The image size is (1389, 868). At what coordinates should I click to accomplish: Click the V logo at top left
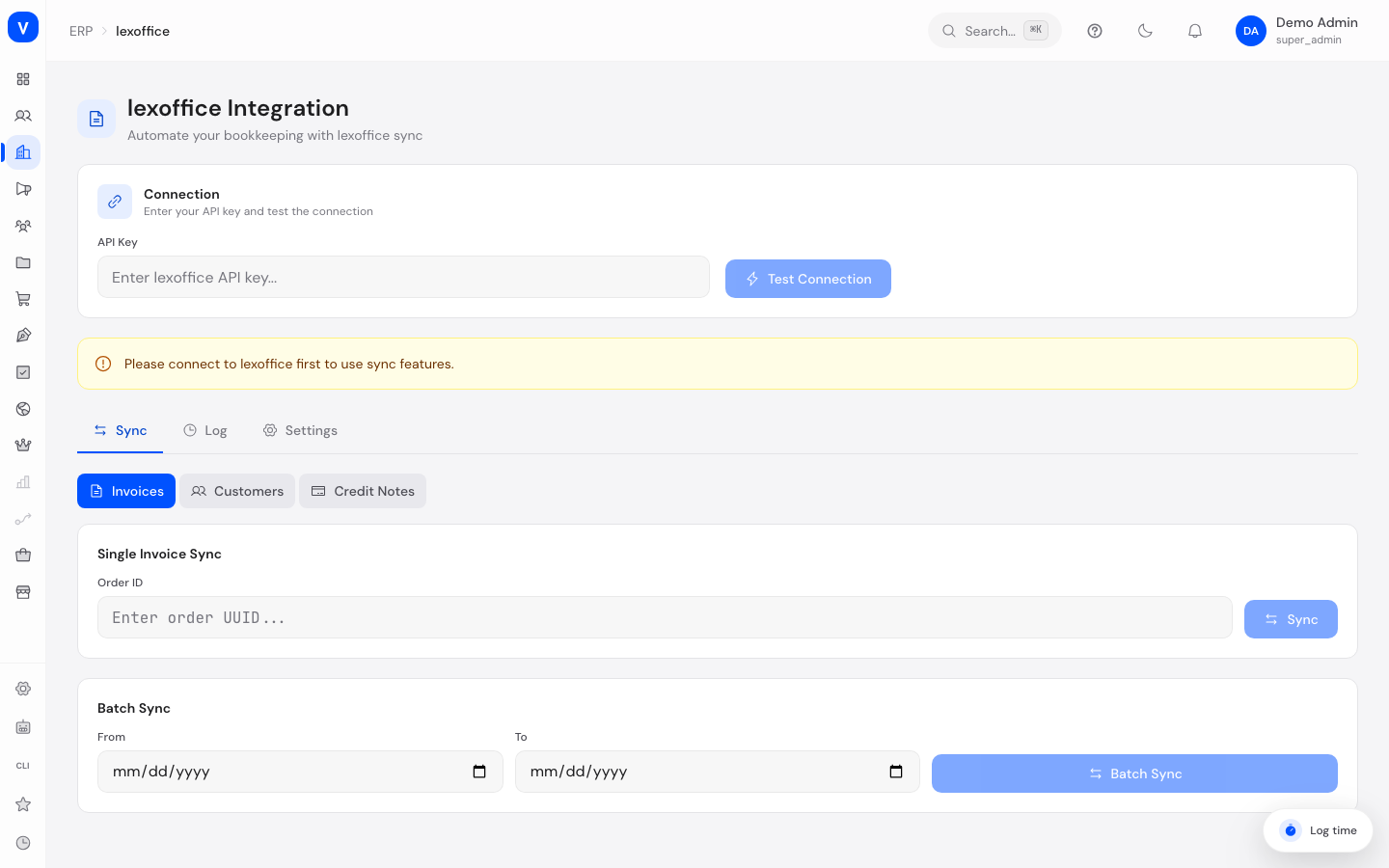point(23,27)
